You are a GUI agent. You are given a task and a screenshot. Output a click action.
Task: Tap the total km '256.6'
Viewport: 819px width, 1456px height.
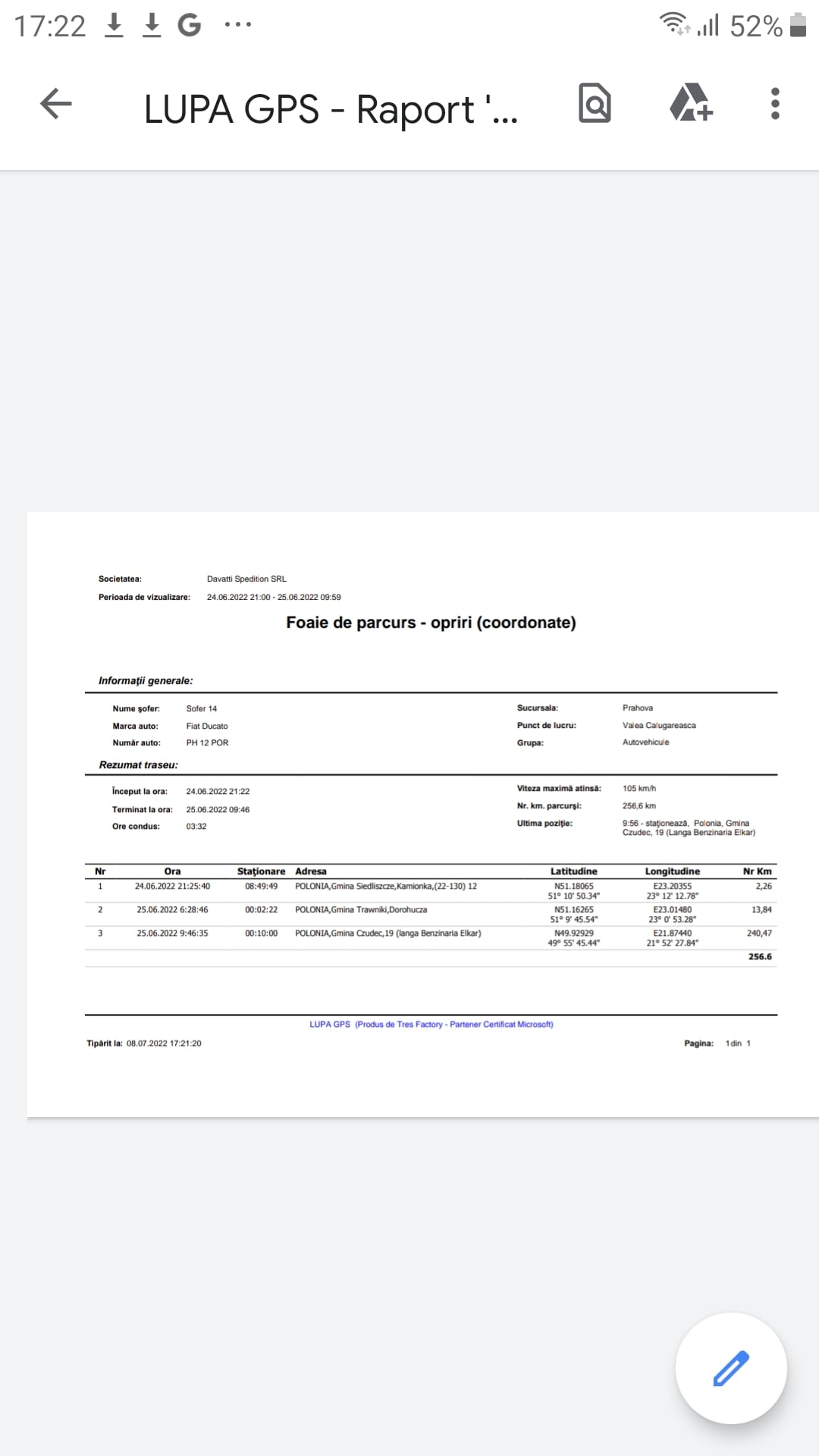pyautogui.click(x=760, y=956)
